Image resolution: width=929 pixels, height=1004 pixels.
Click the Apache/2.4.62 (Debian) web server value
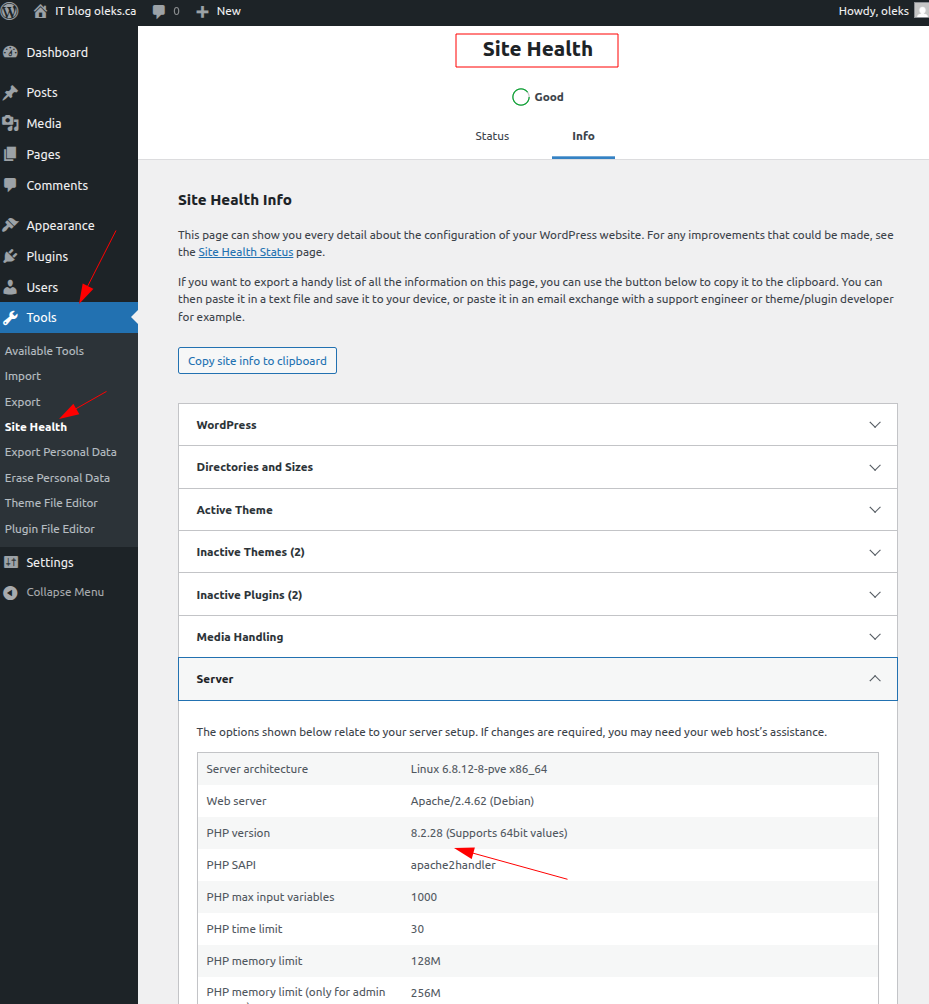click(472, 801)
